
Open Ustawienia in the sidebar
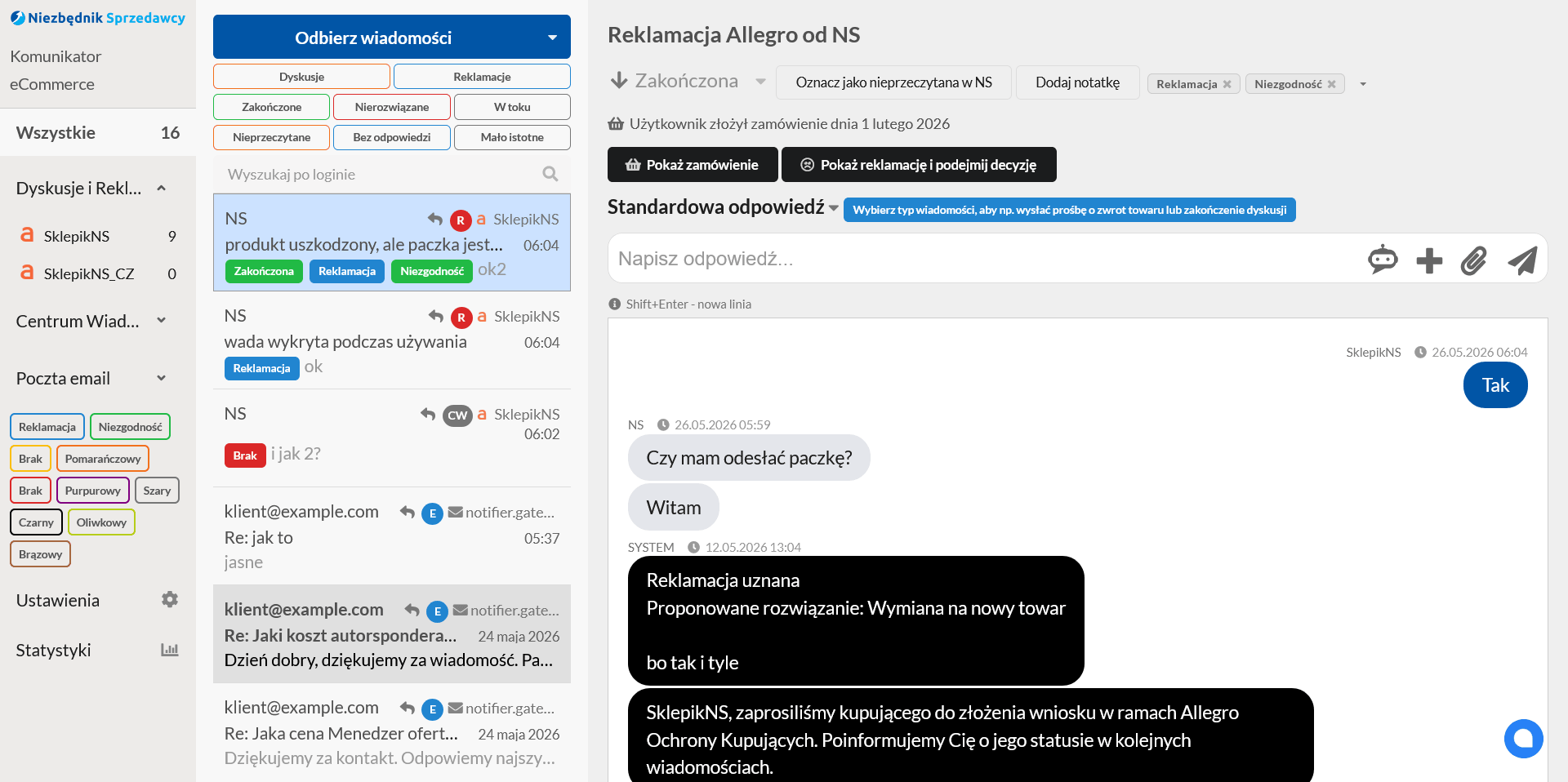tap(58, 600)
